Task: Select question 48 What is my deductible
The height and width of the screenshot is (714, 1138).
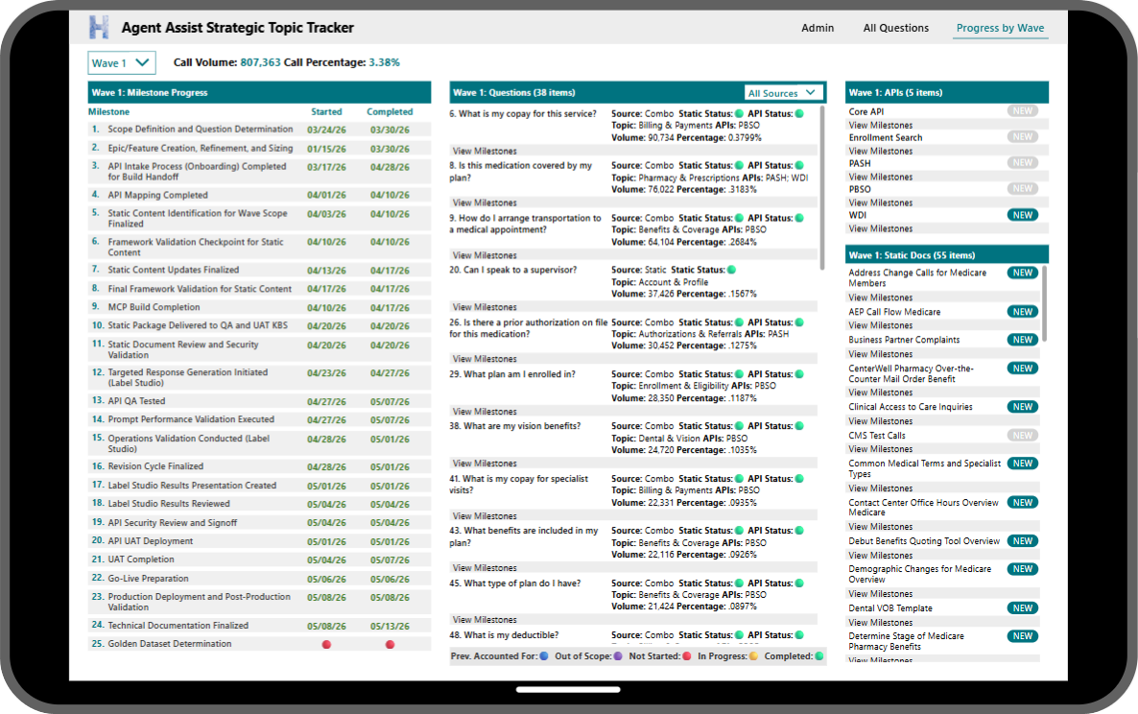Action: pyautogui.click(x=504, y=635)
